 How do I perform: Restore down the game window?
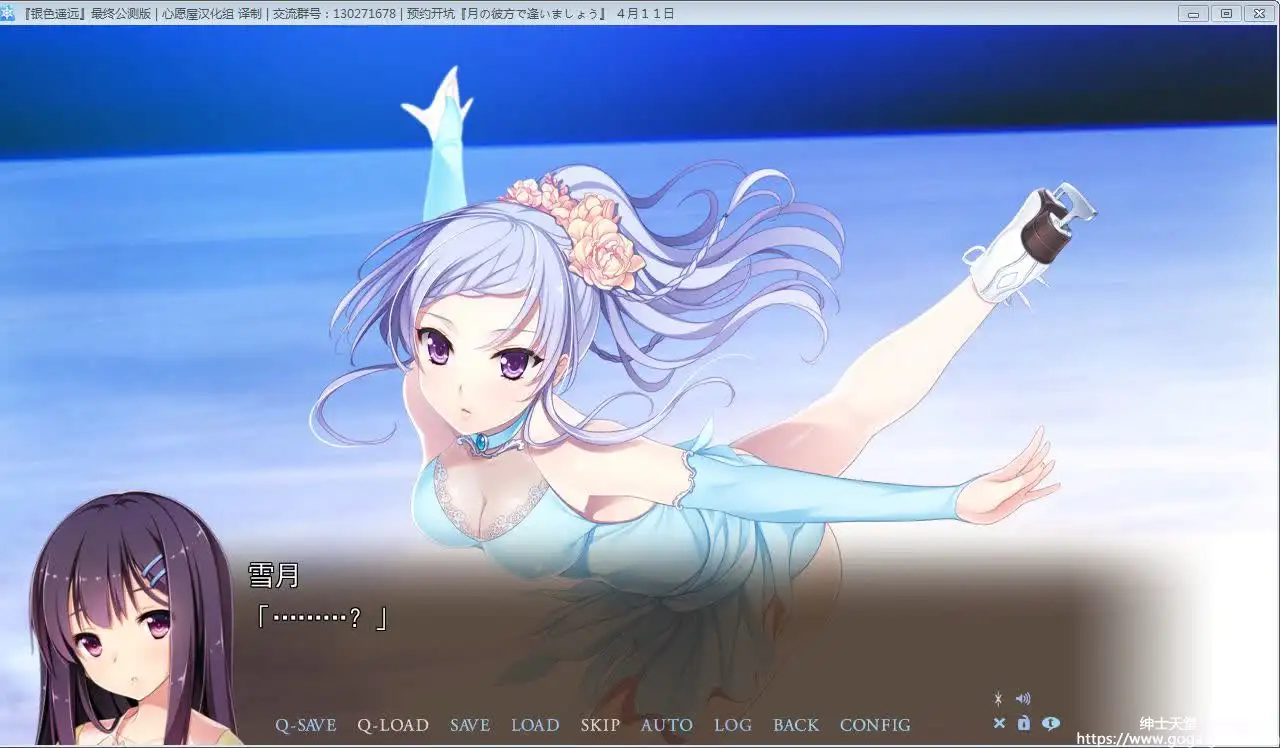pos(1225,13)
